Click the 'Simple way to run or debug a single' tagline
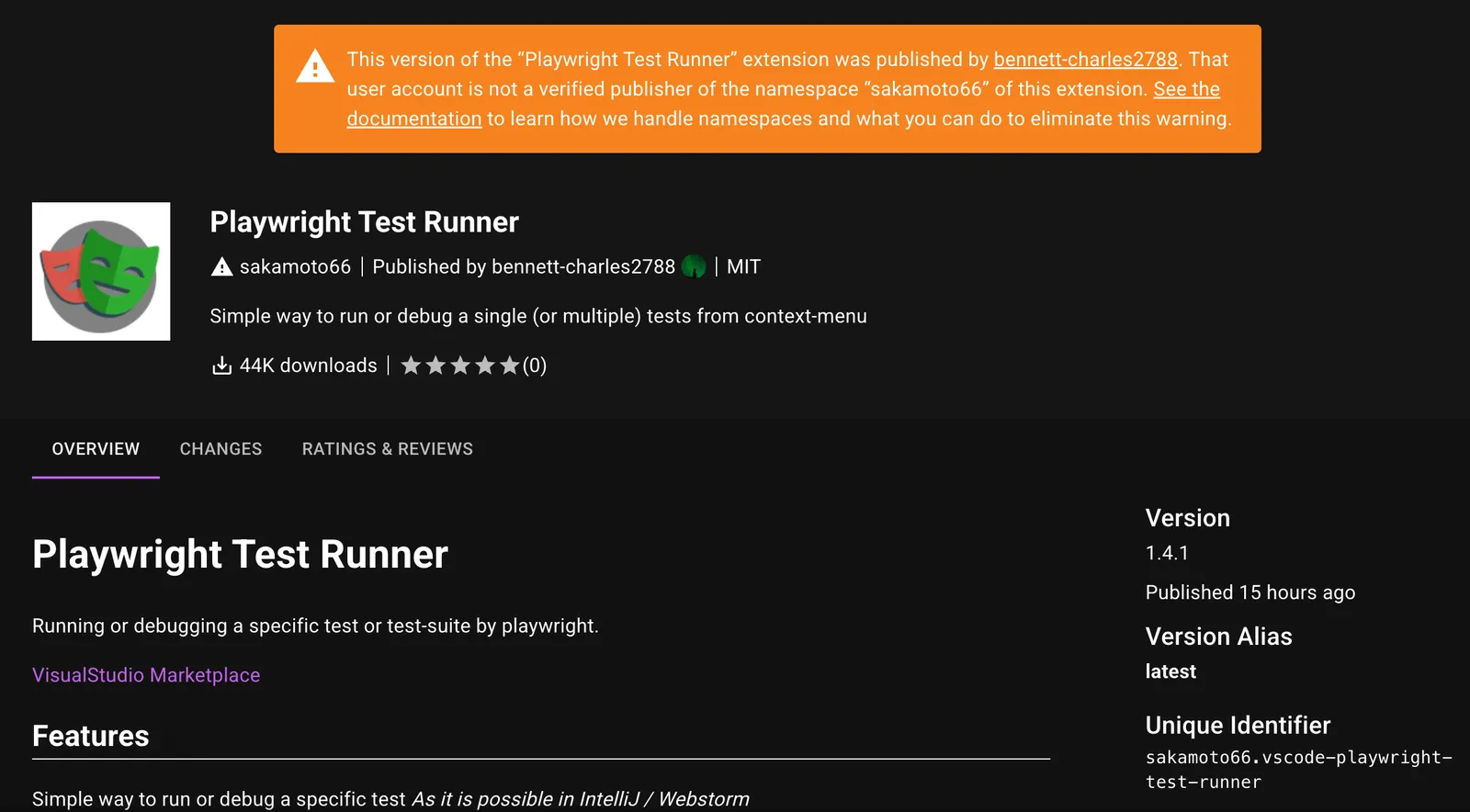The height and width of the screenshot is (812, 1470). [538, 316]
